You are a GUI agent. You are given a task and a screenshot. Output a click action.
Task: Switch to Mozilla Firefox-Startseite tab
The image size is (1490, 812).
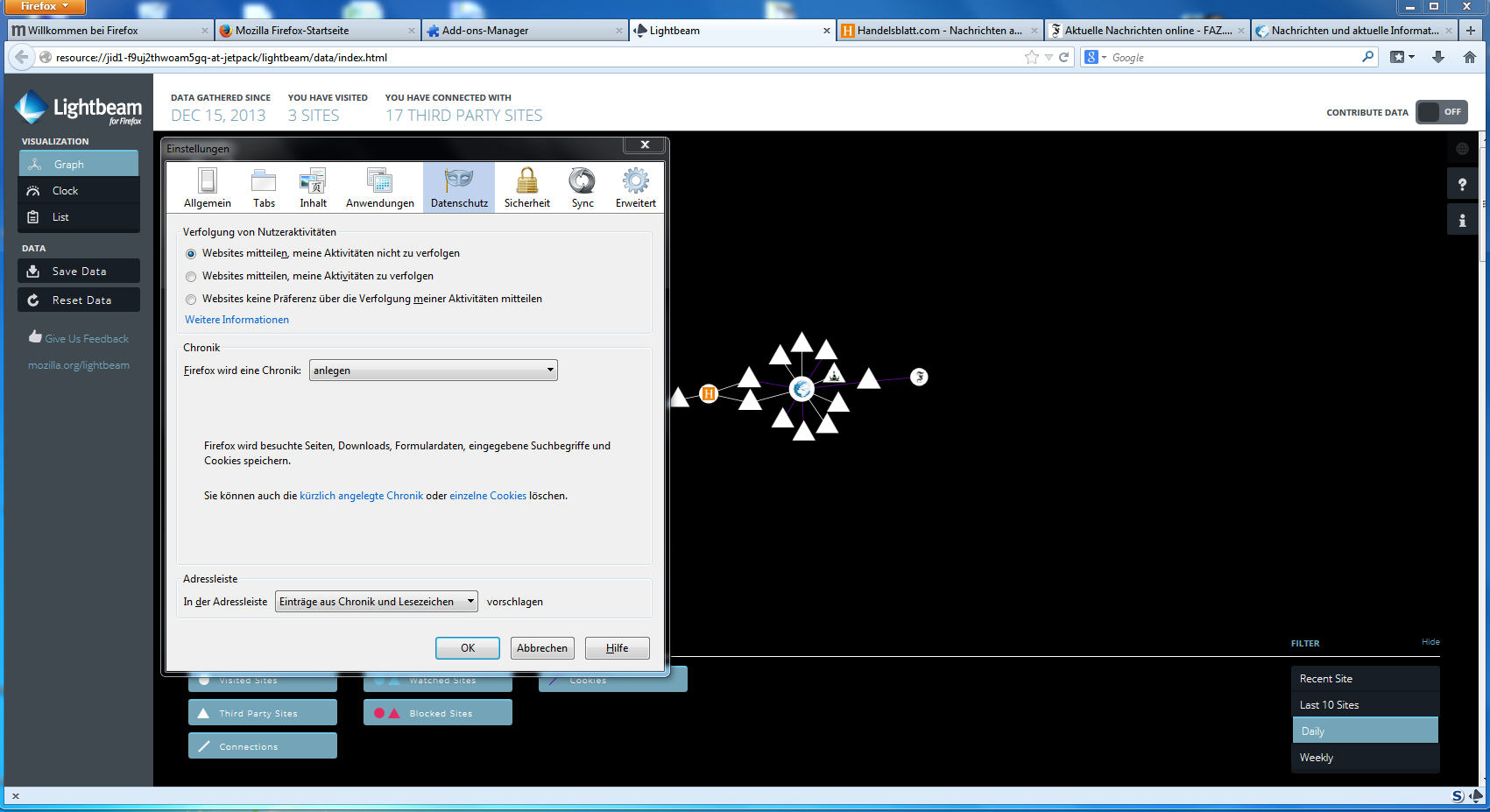pos(316,30)
